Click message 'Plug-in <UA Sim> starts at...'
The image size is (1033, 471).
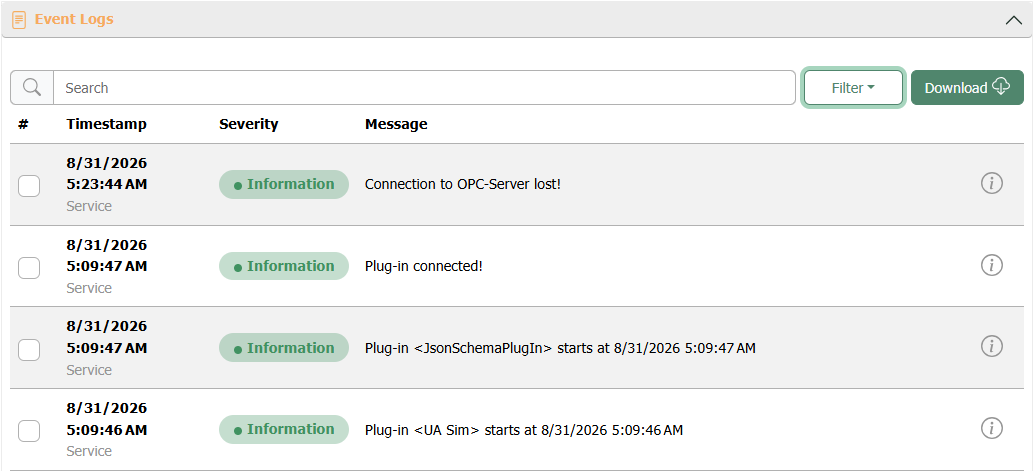[524, 431]
